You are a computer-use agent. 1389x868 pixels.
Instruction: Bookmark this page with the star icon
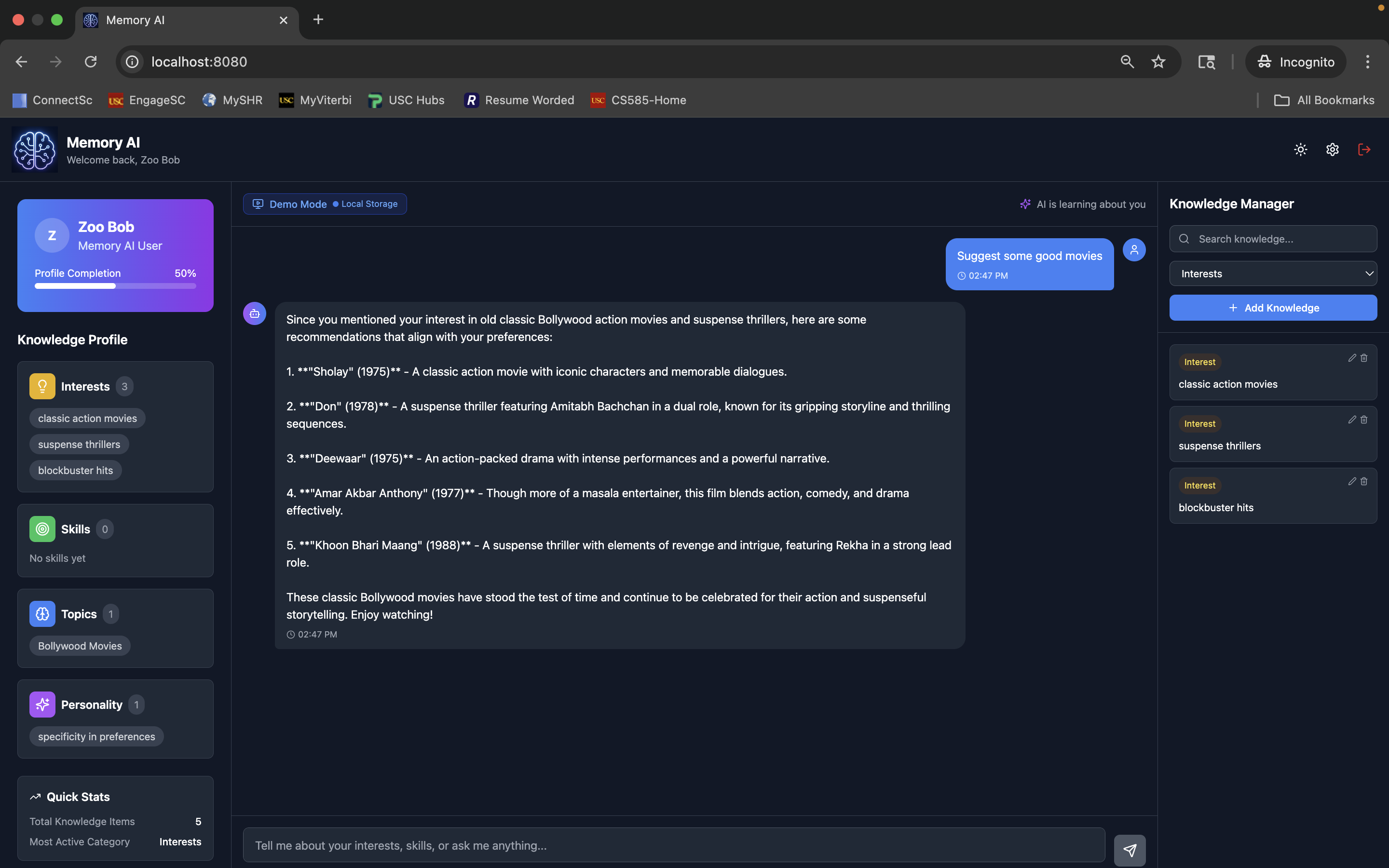1157,62
